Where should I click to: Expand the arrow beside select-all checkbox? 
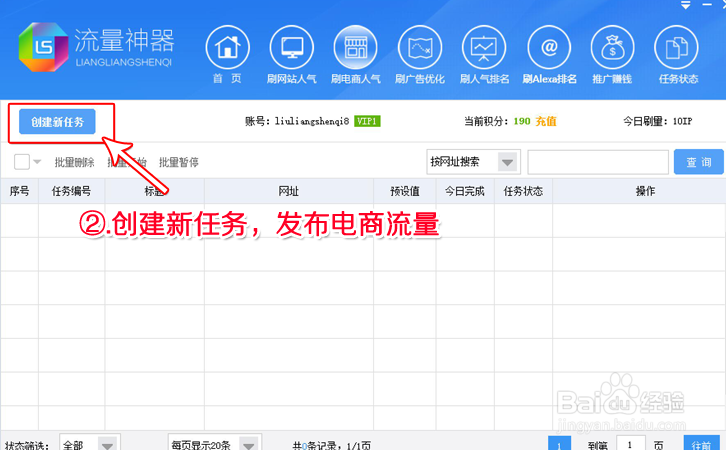pos(38,162)
